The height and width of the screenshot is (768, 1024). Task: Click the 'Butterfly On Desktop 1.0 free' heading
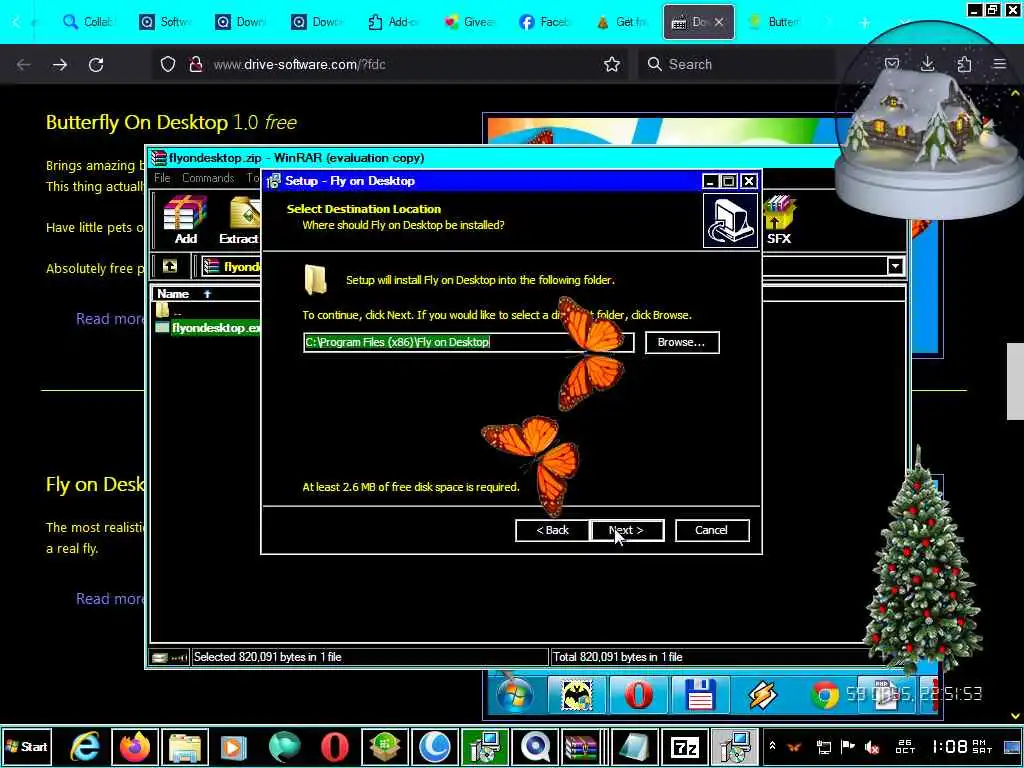[x=171, y=122]
